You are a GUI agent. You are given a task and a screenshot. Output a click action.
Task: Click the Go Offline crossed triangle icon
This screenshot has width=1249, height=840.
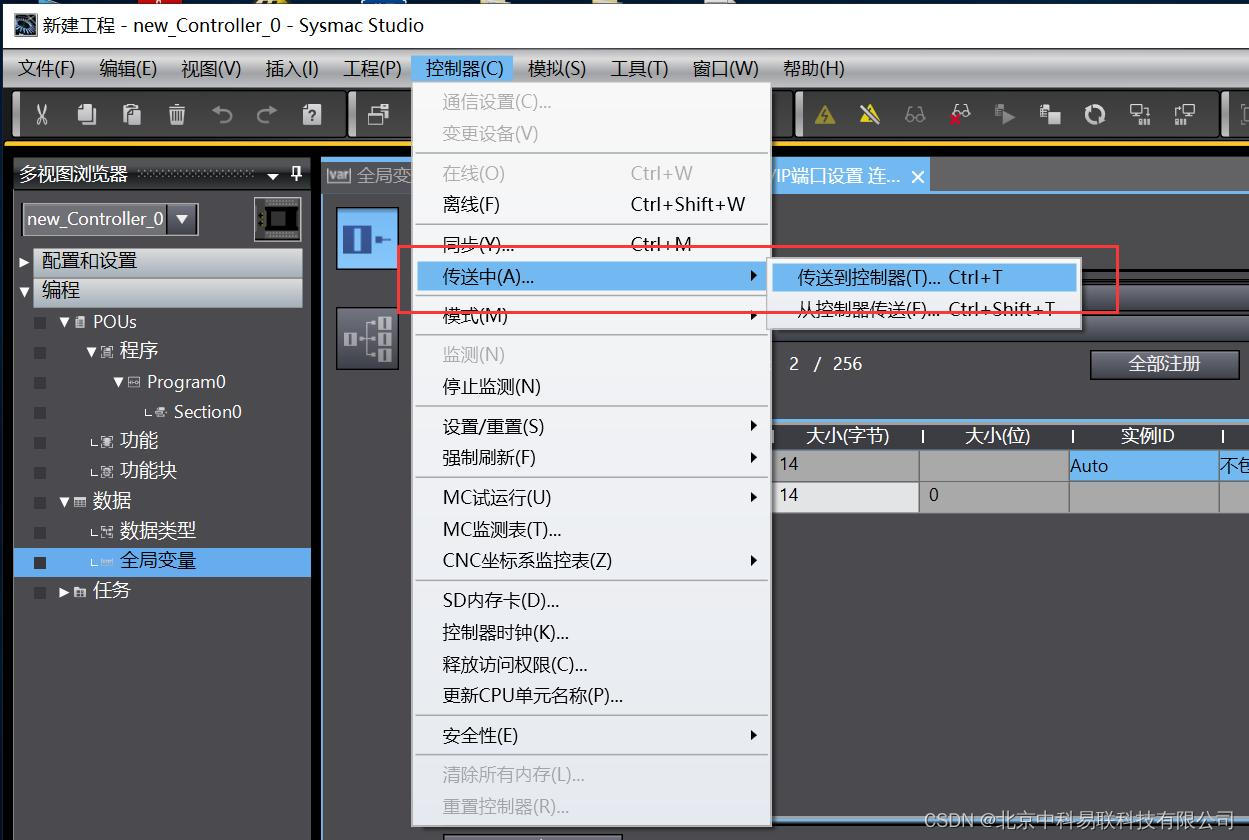(x=869, y=115)
